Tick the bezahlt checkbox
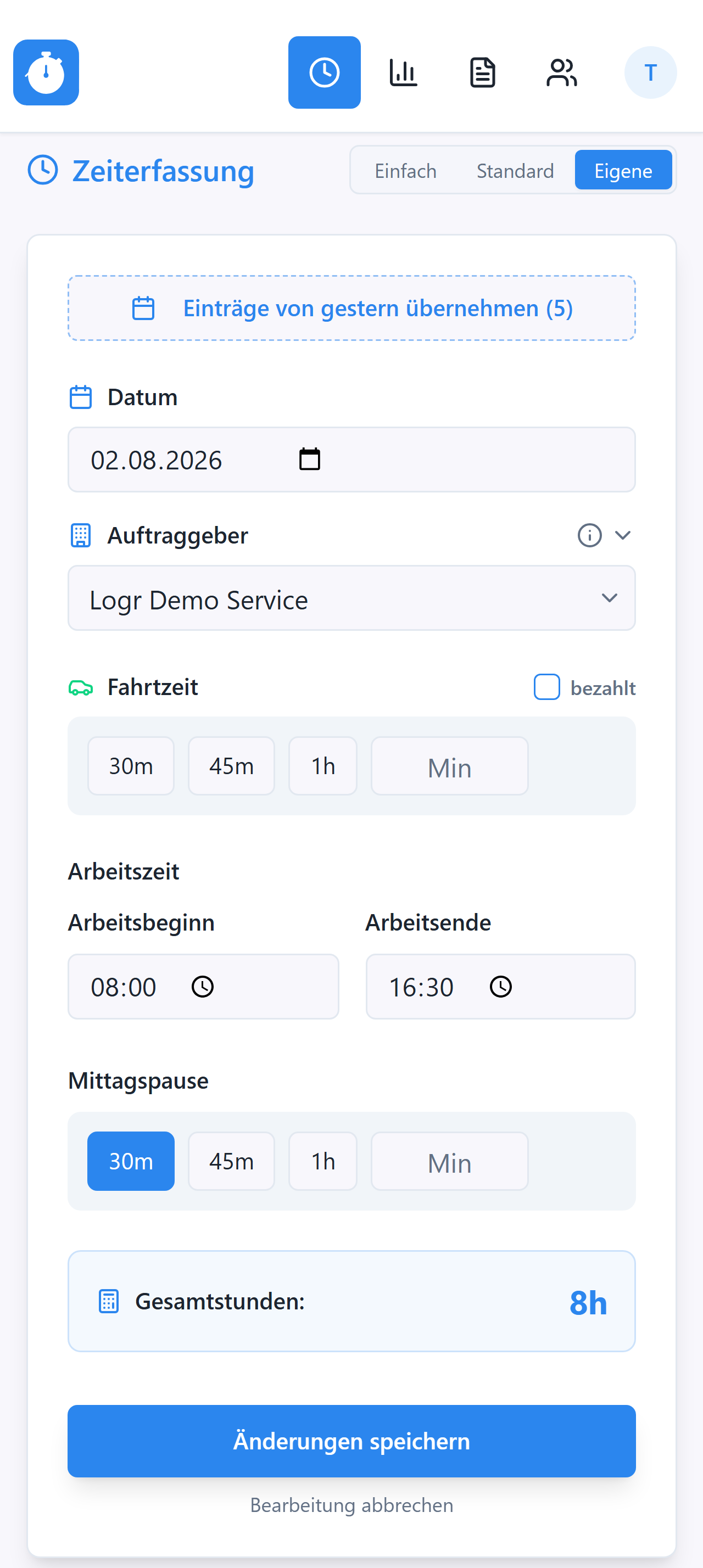 tap(546, 687)
